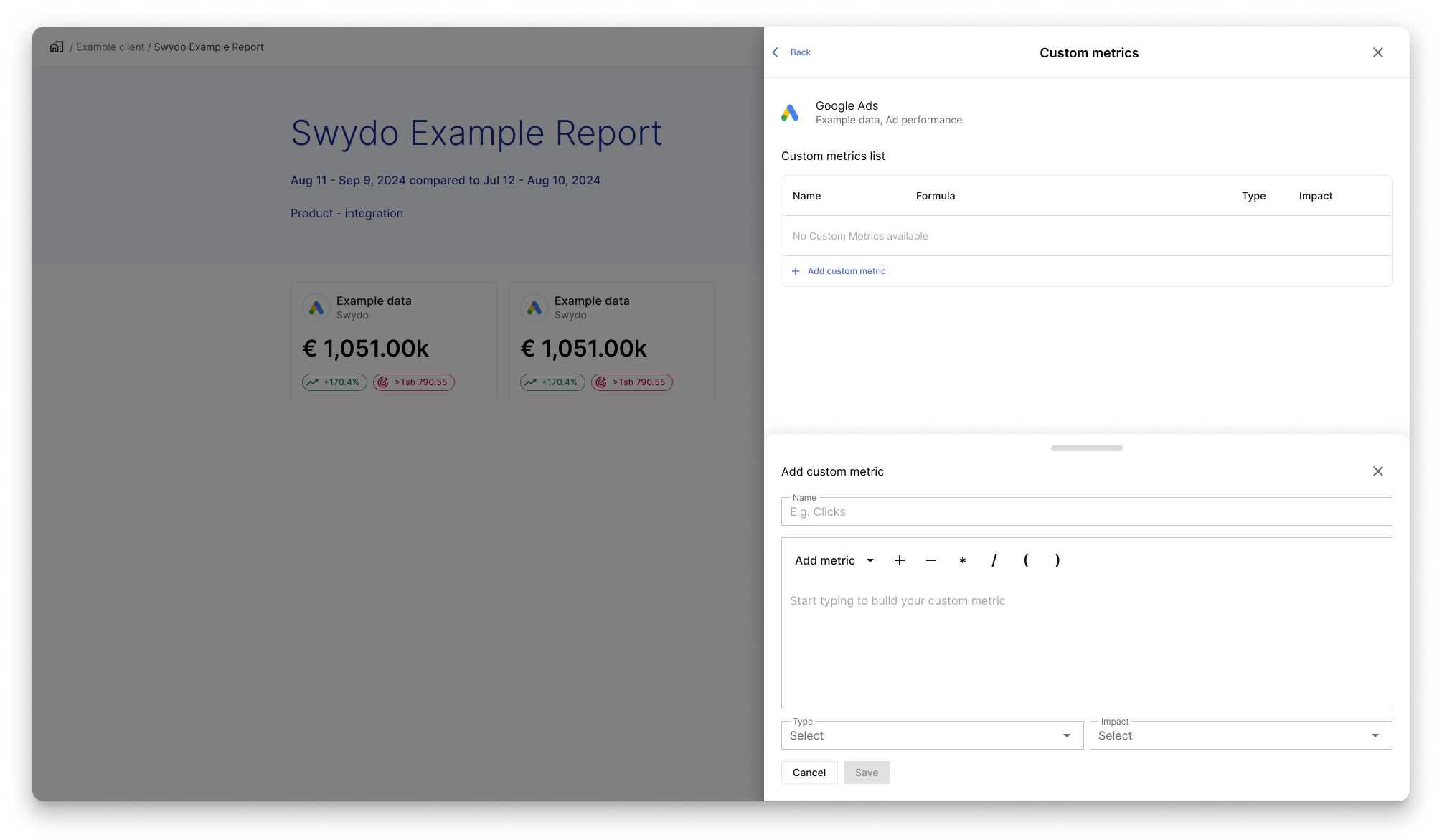Click the plus icon beside Add custom metric
The image size is (1442, 840).
point(795,271)
